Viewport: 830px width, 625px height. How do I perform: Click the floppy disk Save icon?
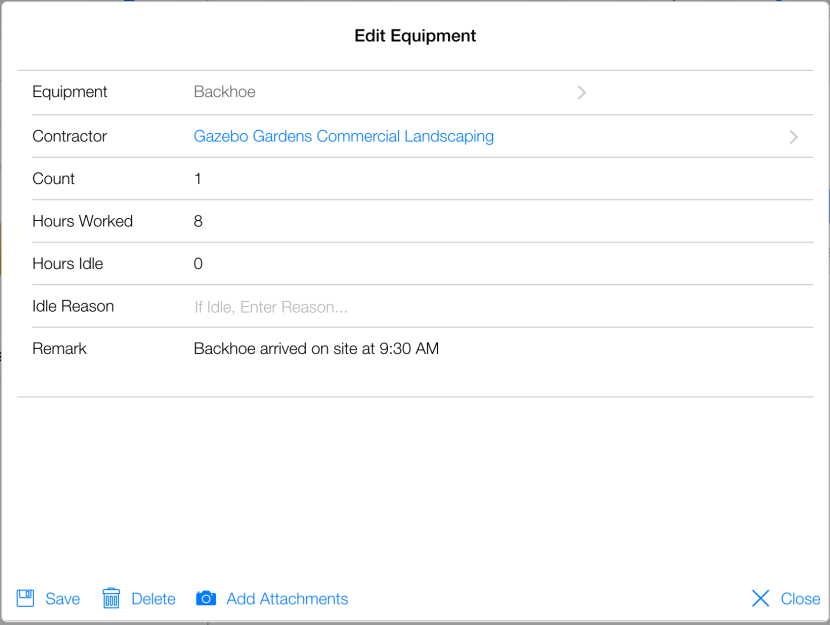(x=26, y=598)
